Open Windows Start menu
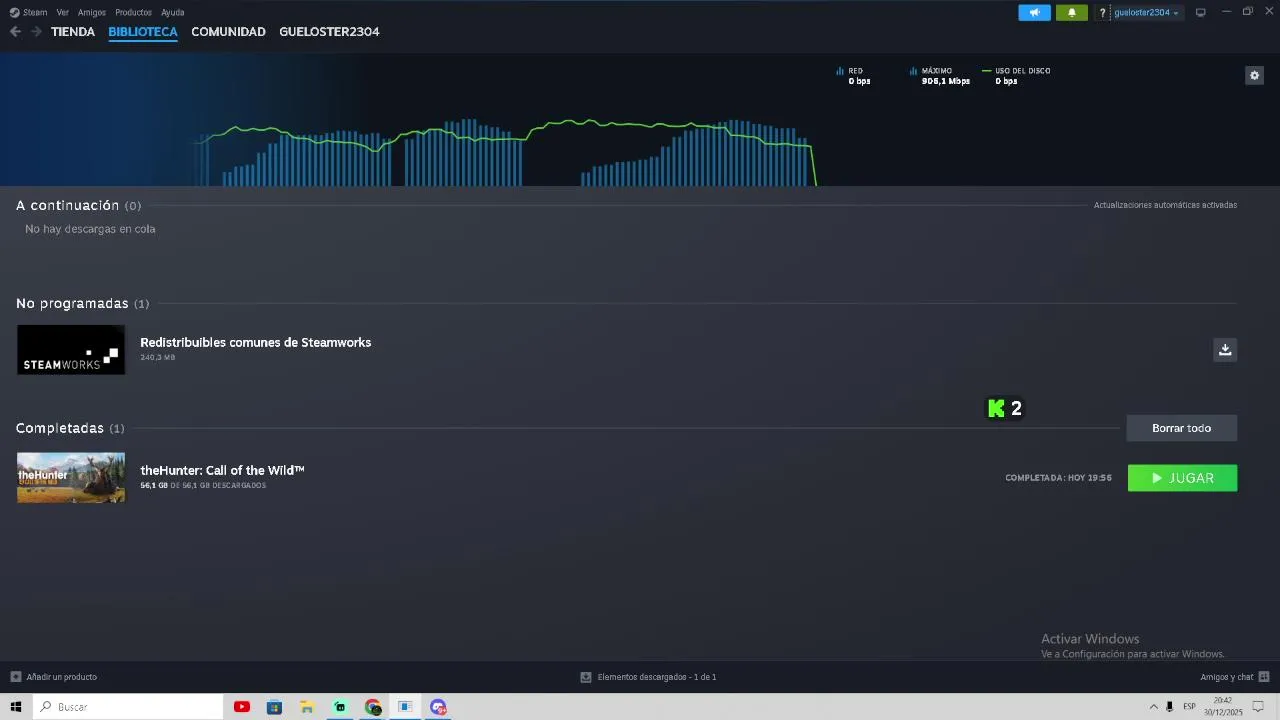1280x720 pixels. click(16, 707)
